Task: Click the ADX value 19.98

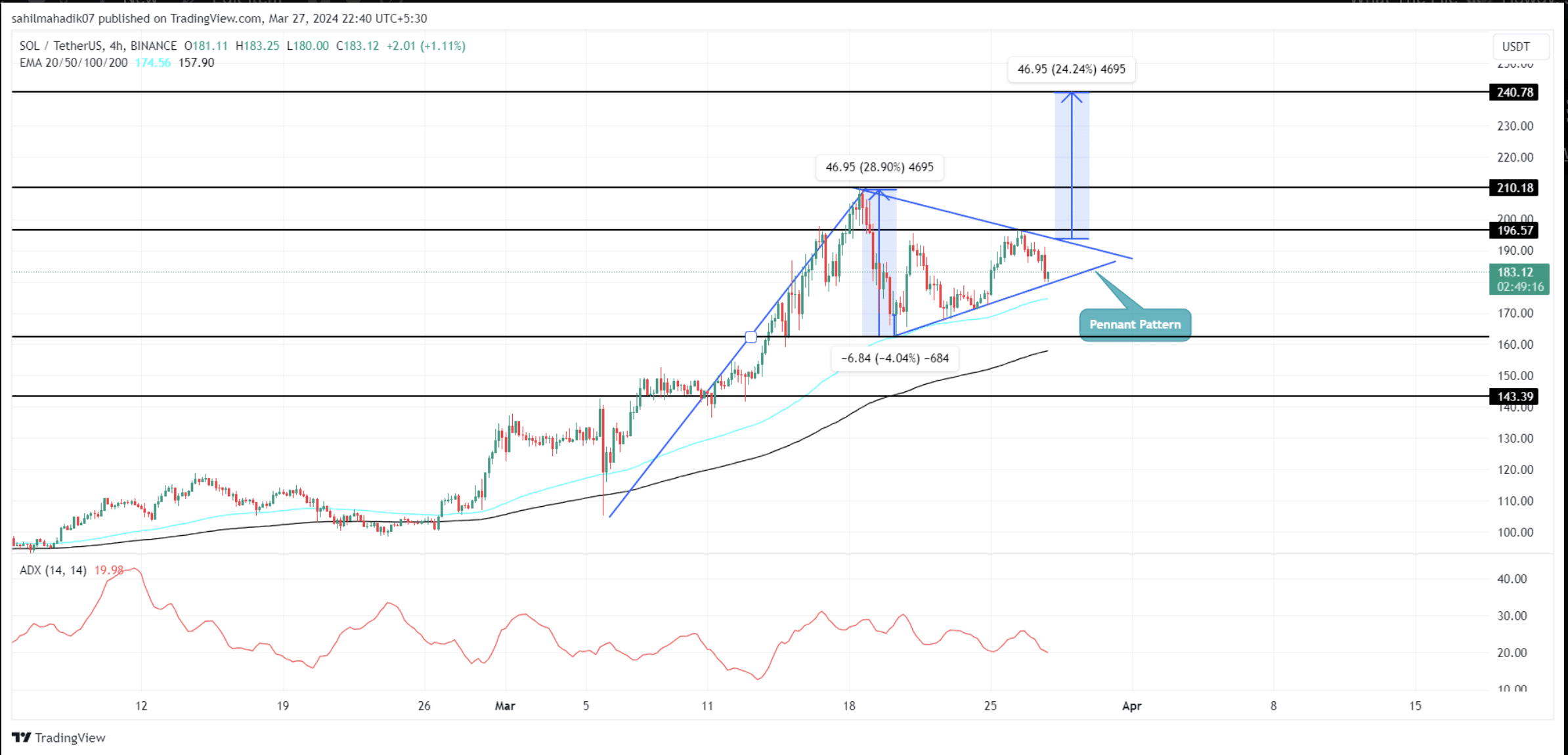Action: [x=109, y=570]
